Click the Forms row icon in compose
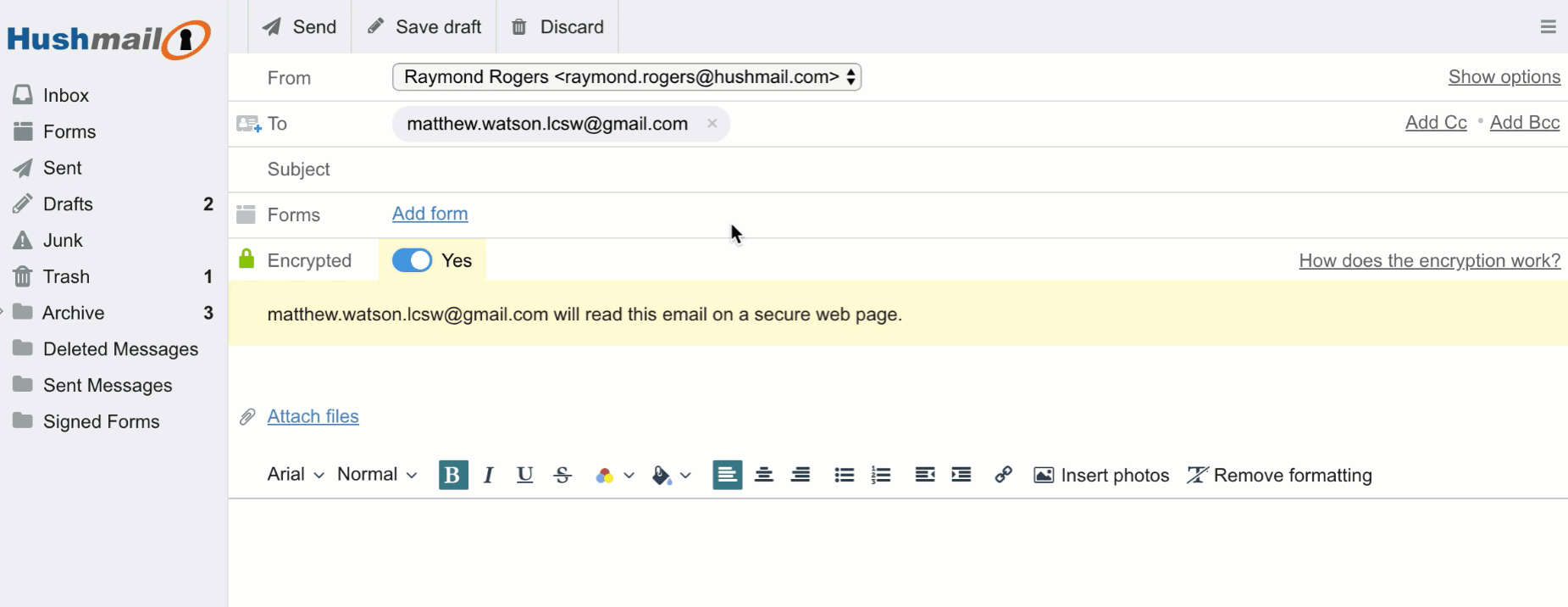1568x607 pixels. coord(246,214)
